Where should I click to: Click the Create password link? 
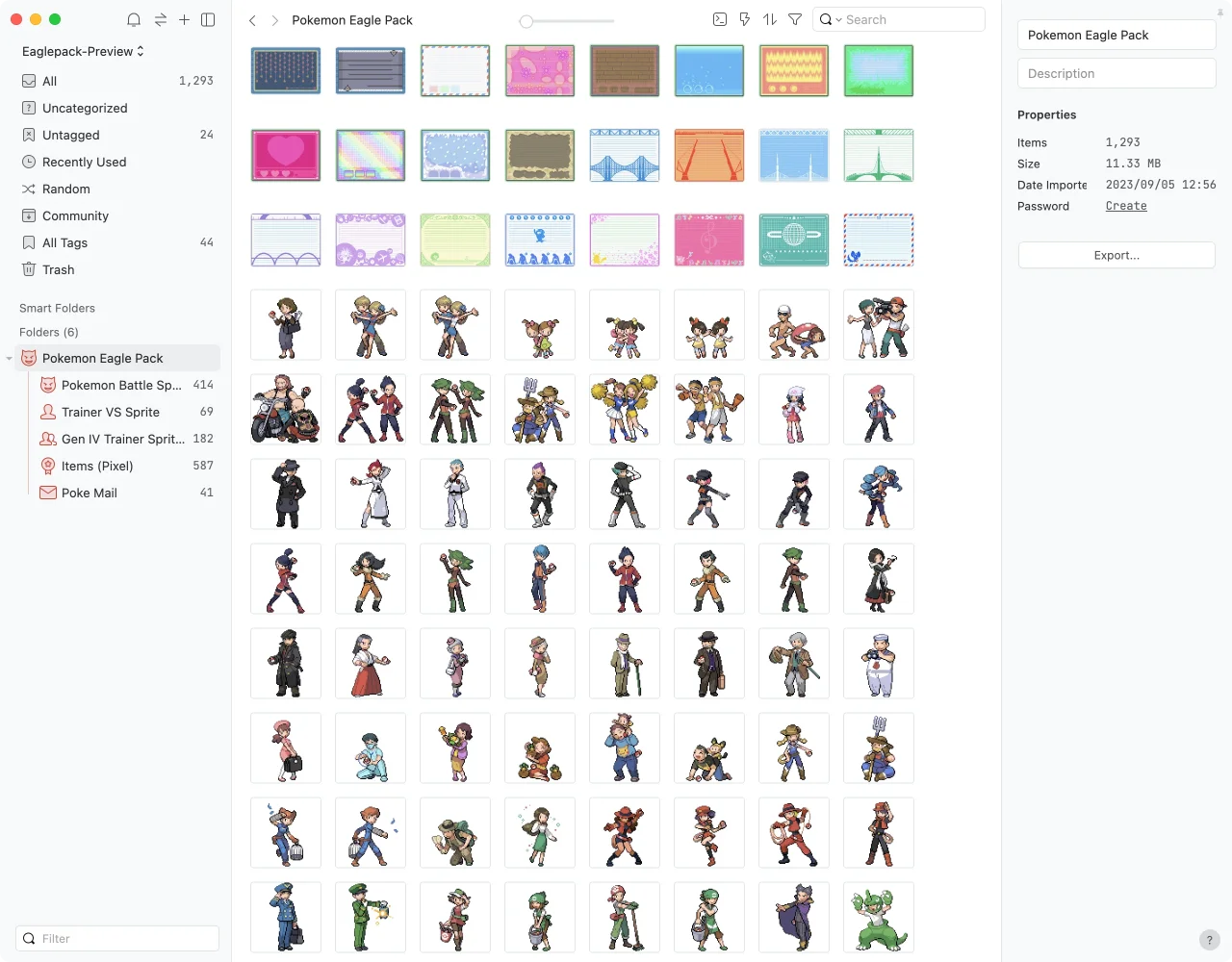pos(1126,206)
